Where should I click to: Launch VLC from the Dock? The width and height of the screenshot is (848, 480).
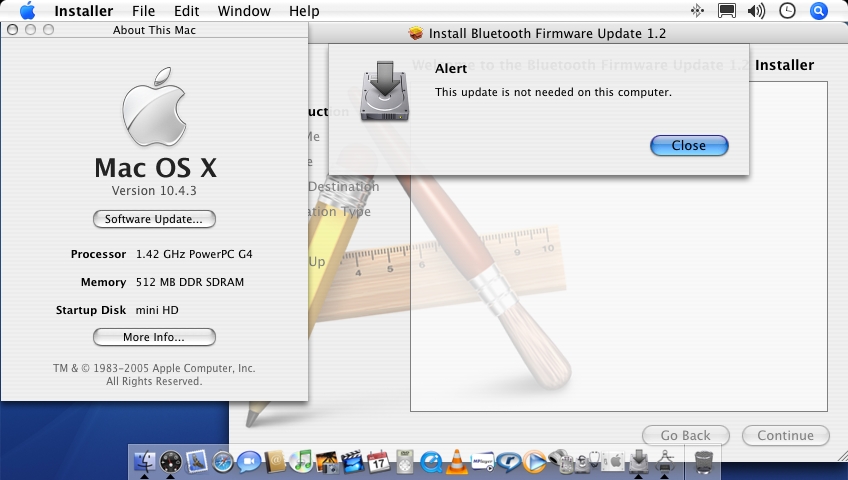[457, 462]
